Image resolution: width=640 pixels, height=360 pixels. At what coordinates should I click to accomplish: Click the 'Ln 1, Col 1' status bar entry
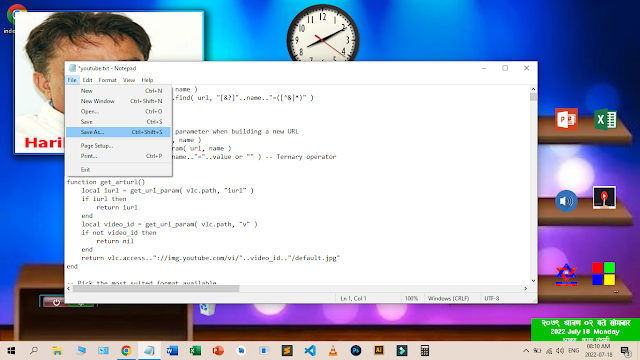pyautogui.click(x=353, y=298)
